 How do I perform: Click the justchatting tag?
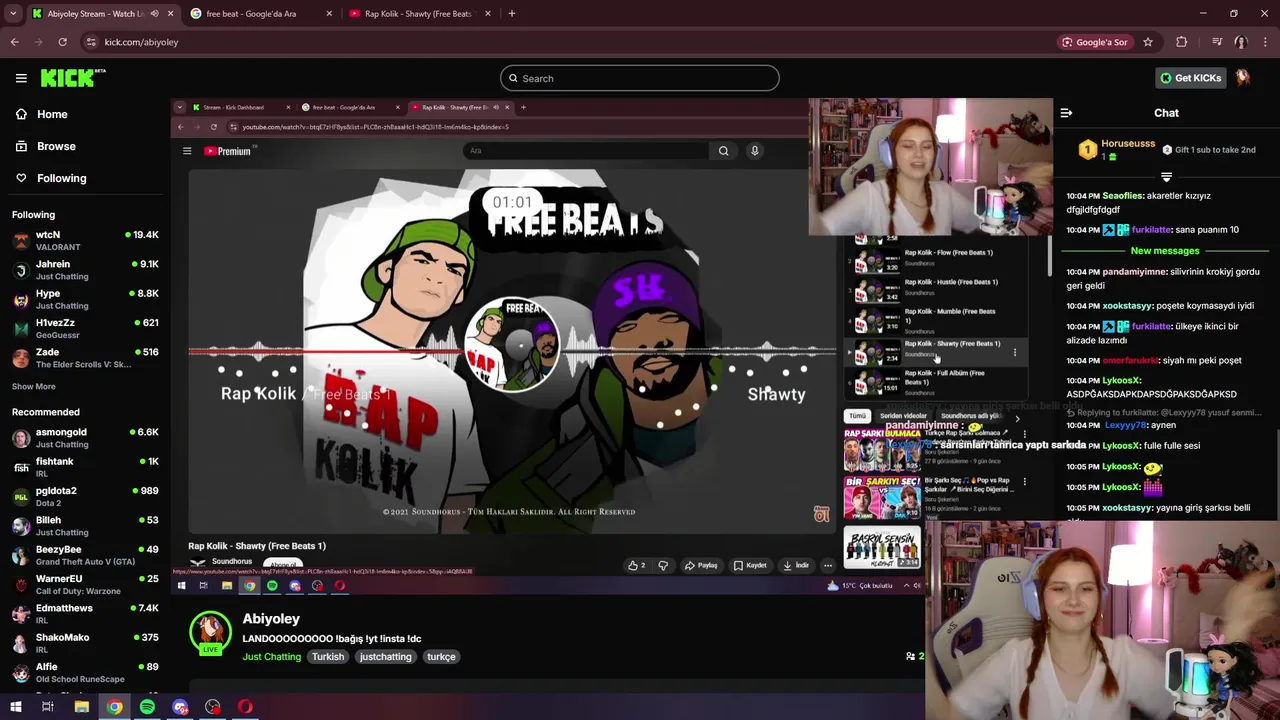click(386, 657)
